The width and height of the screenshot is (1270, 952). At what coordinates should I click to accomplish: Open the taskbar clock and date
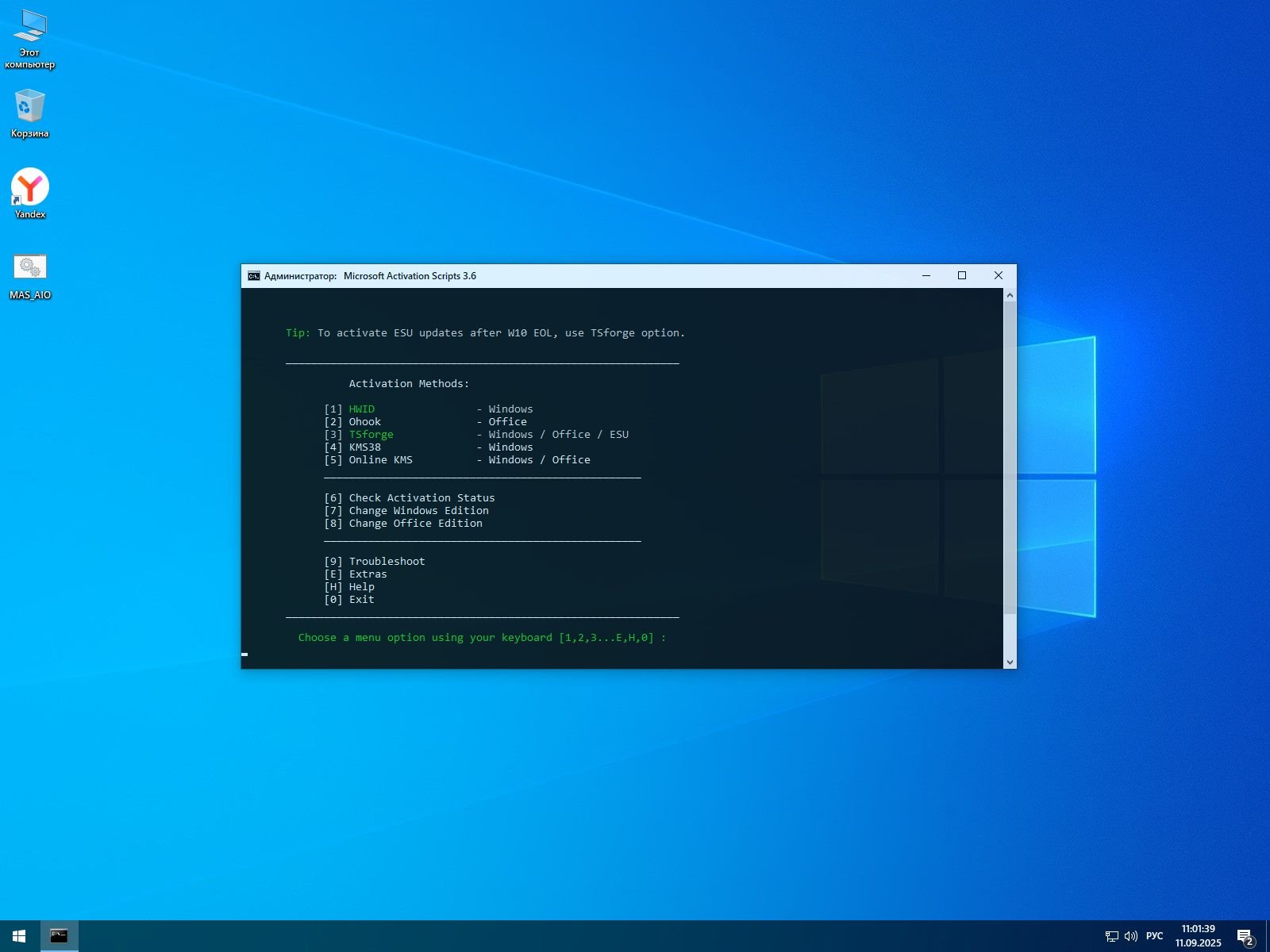click(x=1198, y=936)
